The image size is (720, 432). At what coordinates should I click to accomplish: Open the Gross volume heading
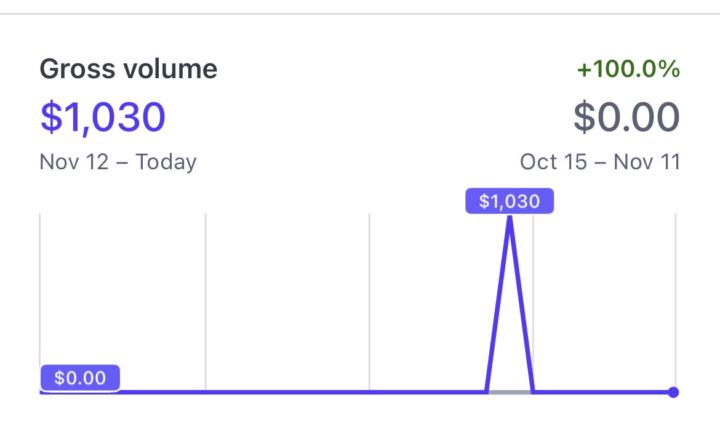128,69
